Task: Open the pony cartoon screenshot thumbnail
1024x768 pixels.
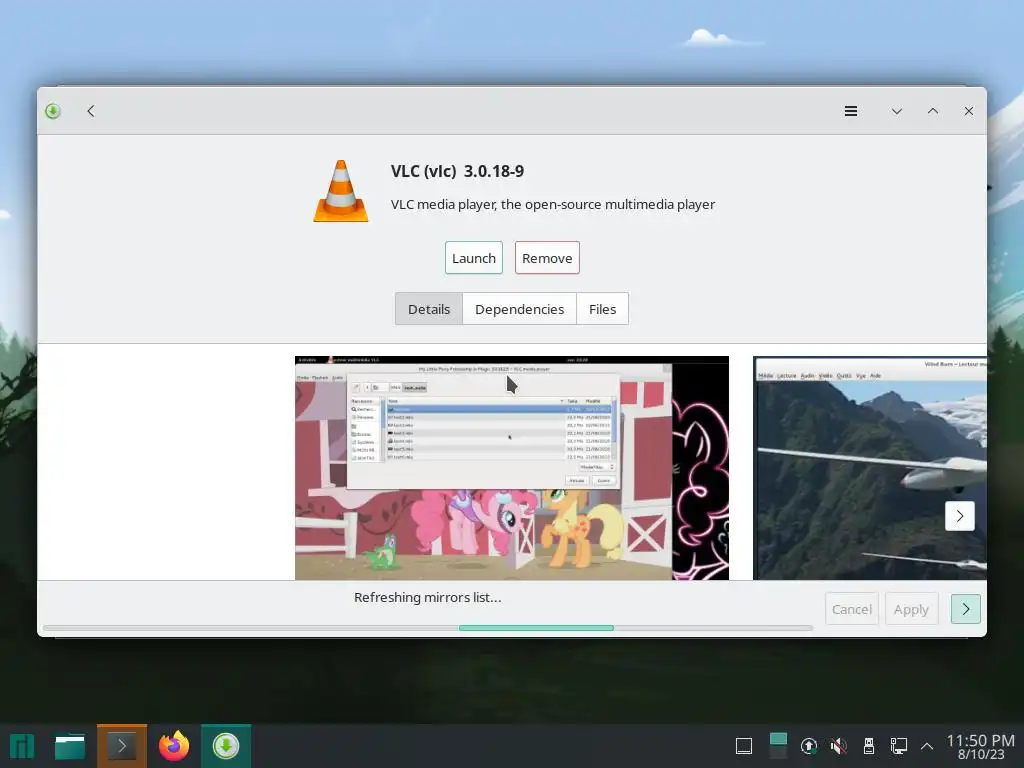Action: click(x=511, y=468)
